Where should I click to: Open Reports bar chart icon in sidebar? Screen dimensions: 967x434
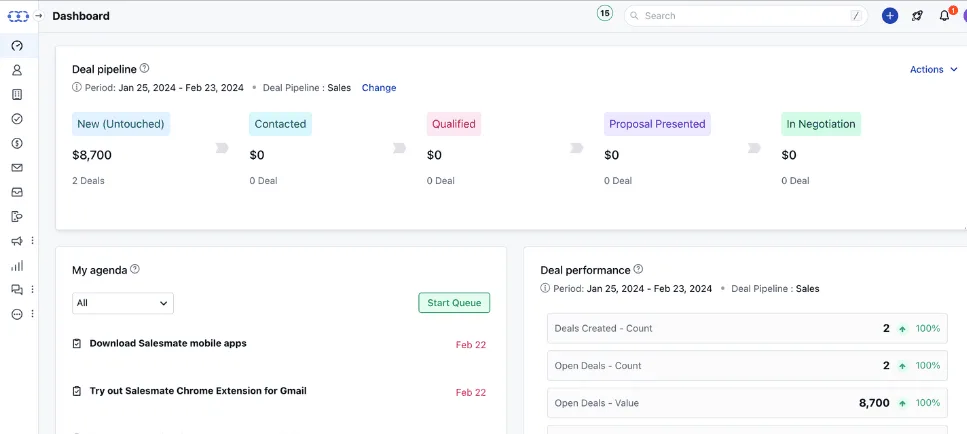point(17,265)
